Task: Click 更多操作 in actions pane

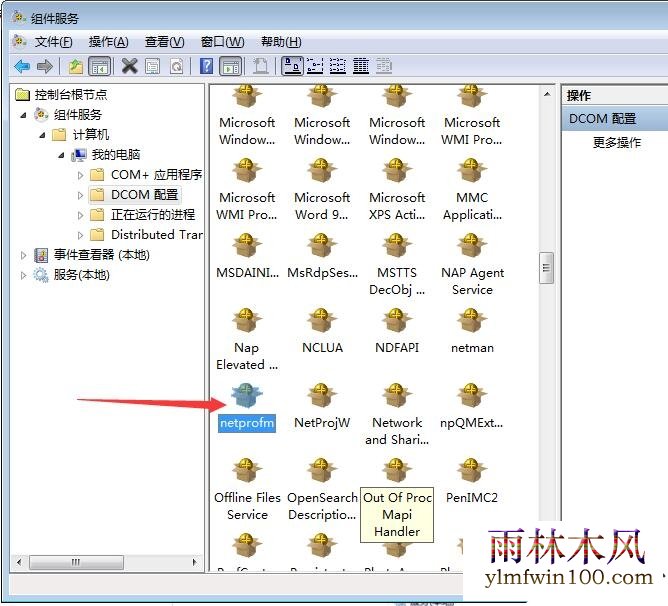Action: click(616, 142)
